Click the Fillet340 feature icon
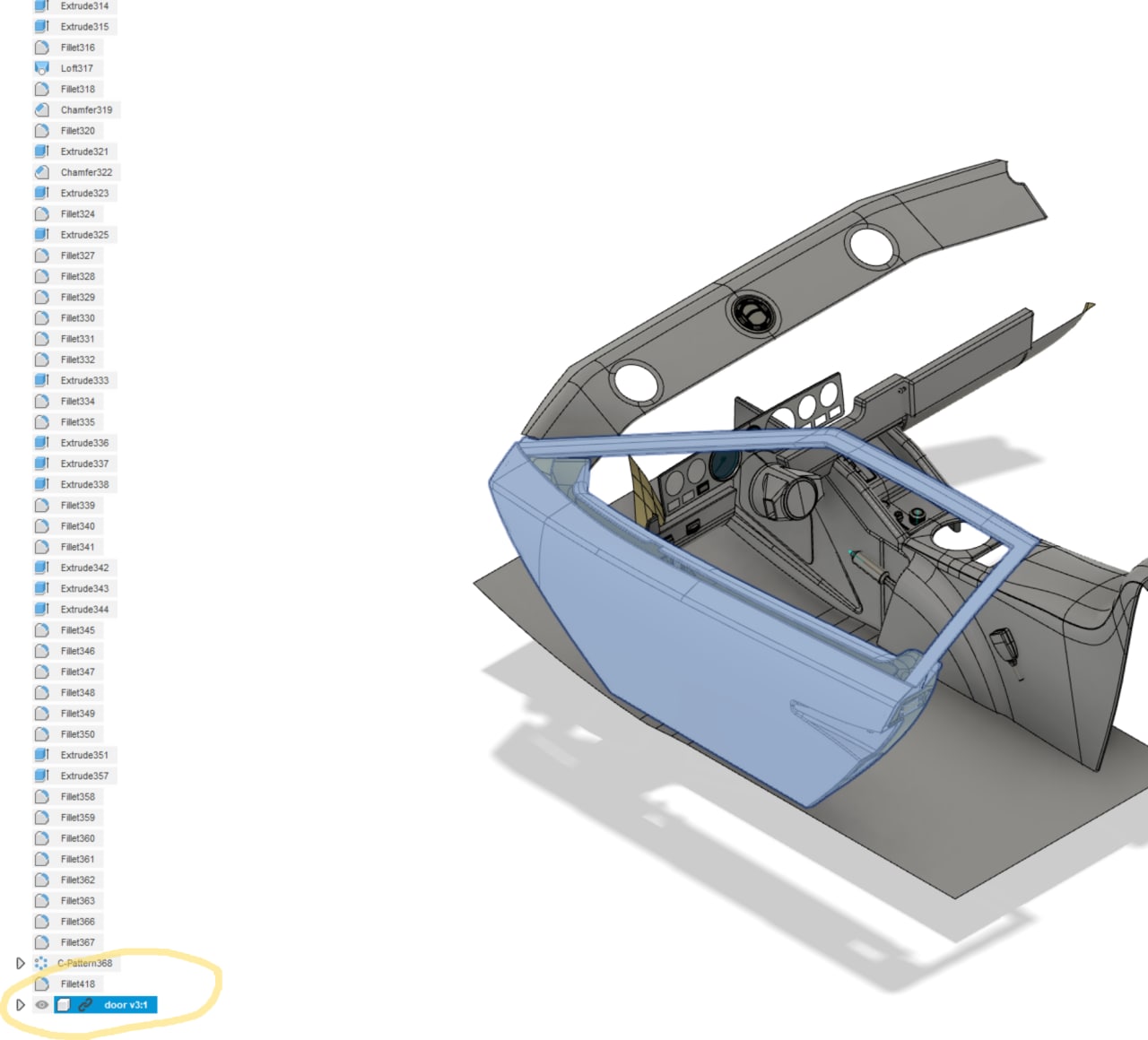 [x=41, y=525]
